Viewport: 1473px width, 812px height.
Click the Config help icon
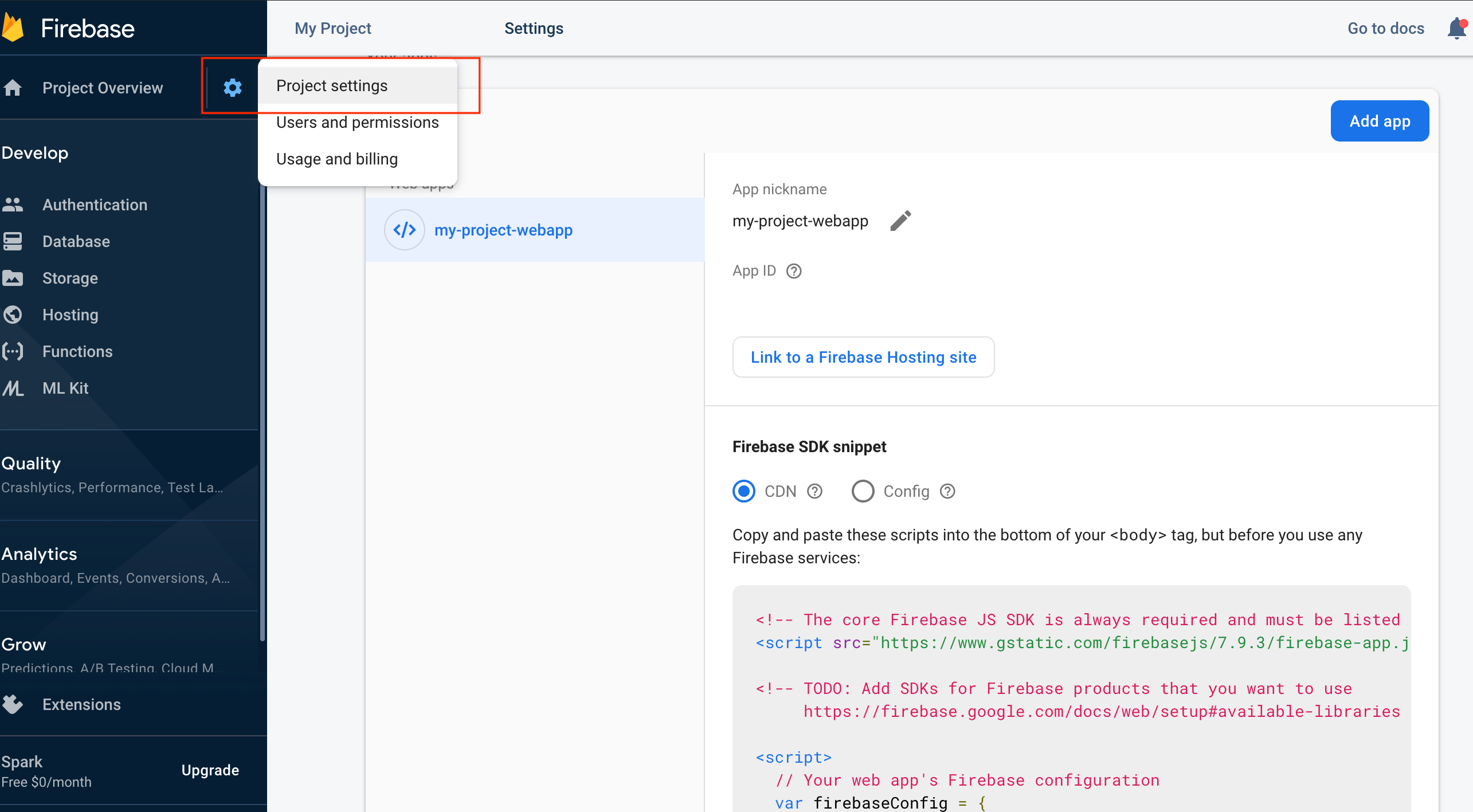[x=947, y=492]
